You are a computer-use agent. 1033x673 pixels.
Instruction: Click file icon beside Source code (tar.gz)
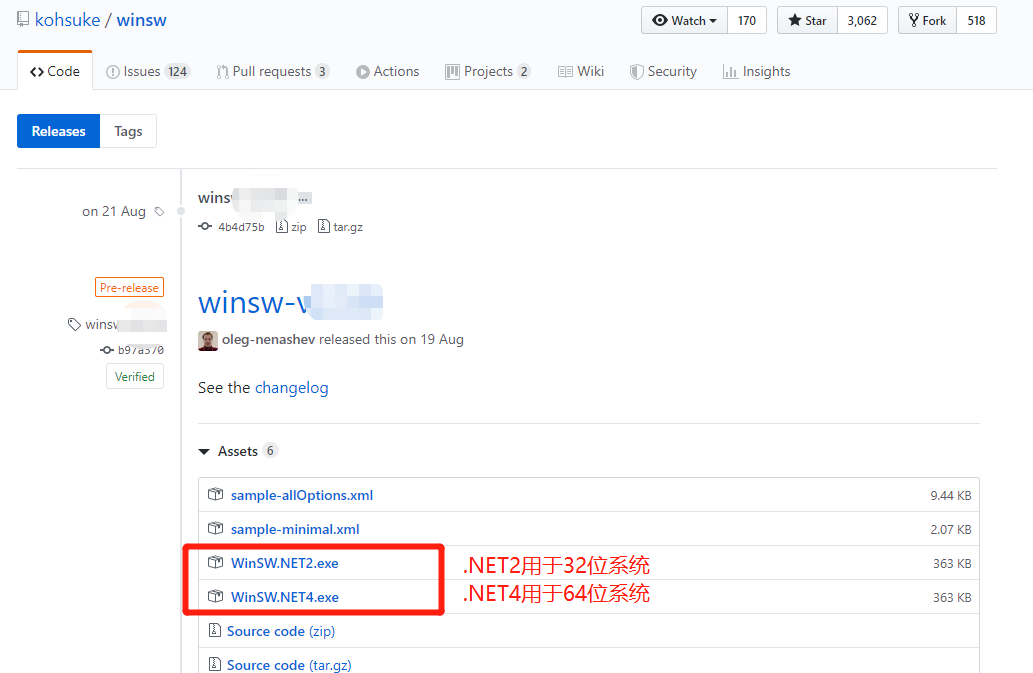(215, 664)
